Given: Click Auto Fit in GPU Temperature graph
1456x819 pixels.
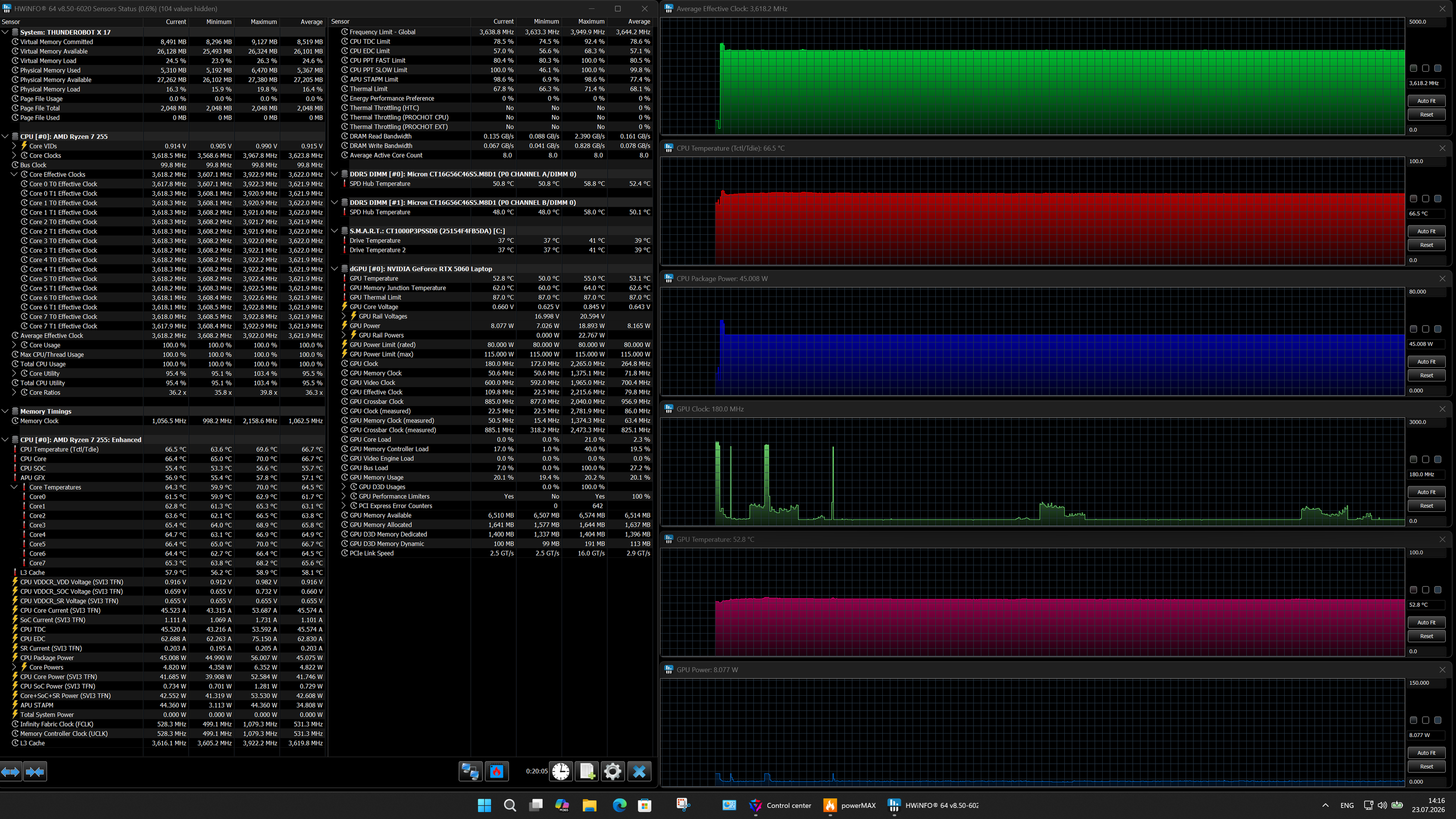Looking at the screenshot, I should click(x=1426, y=622).
